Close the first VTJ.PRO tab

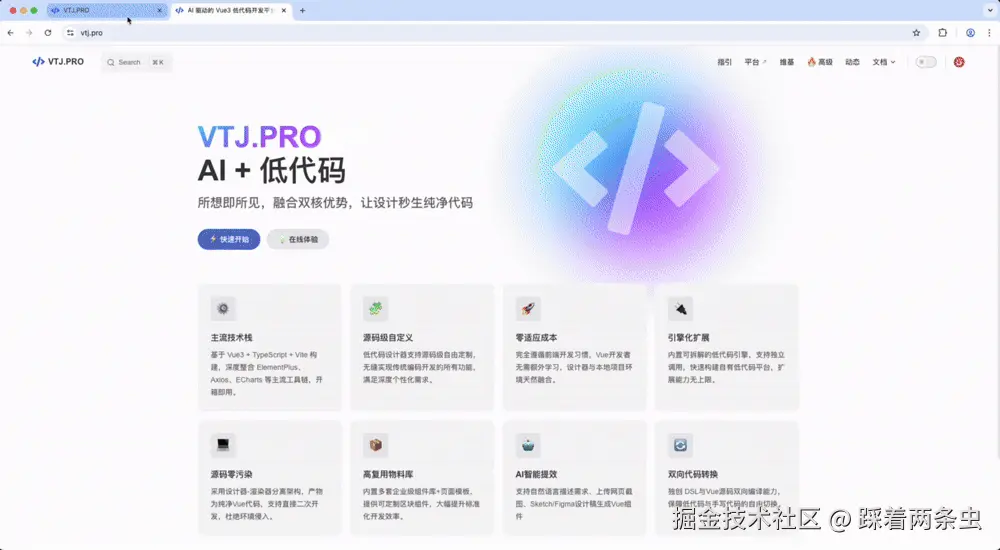(159, 11)
